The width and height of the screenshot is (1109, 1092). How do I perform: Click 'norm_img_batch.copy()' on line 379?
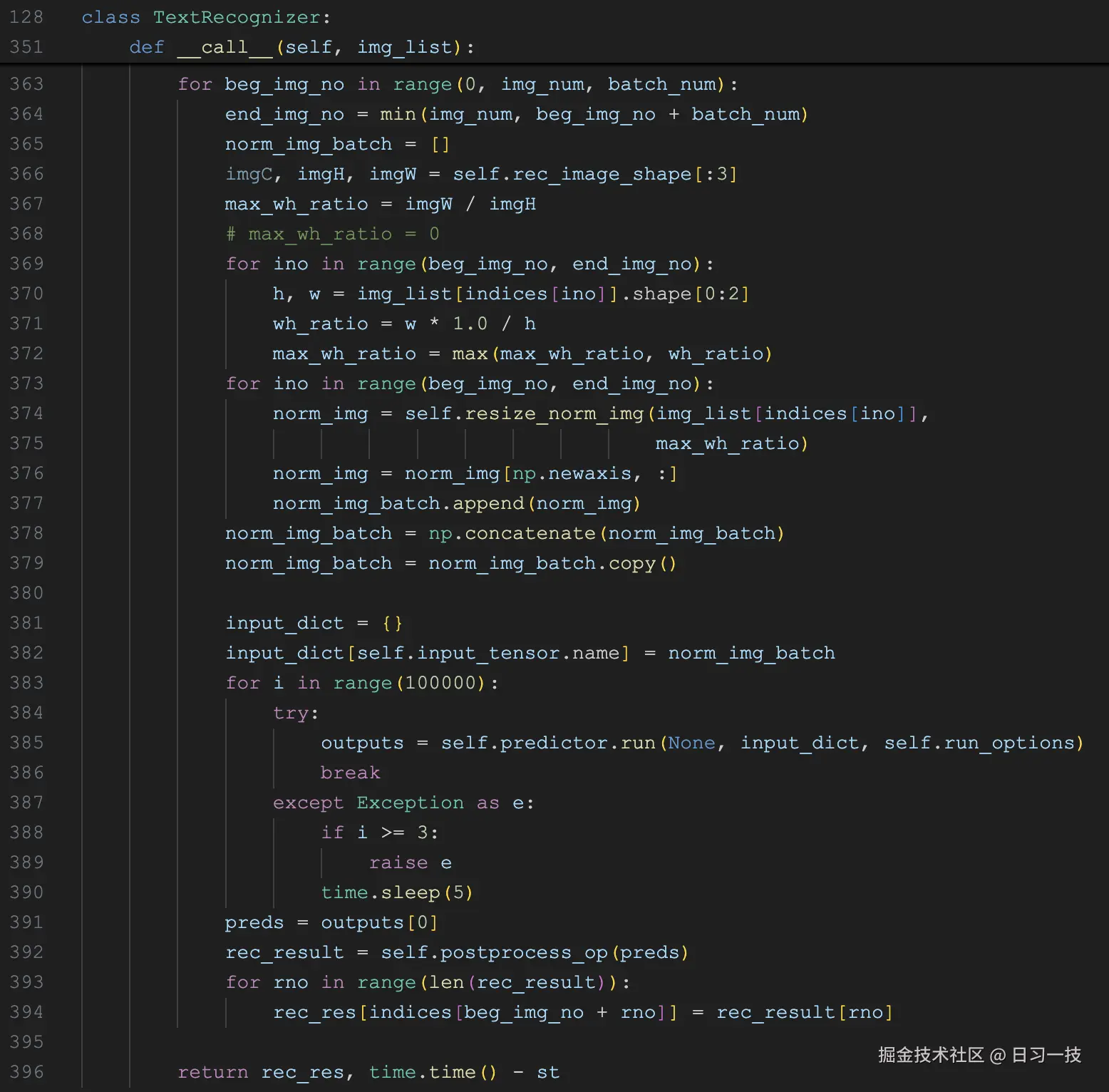click(552, 563)
